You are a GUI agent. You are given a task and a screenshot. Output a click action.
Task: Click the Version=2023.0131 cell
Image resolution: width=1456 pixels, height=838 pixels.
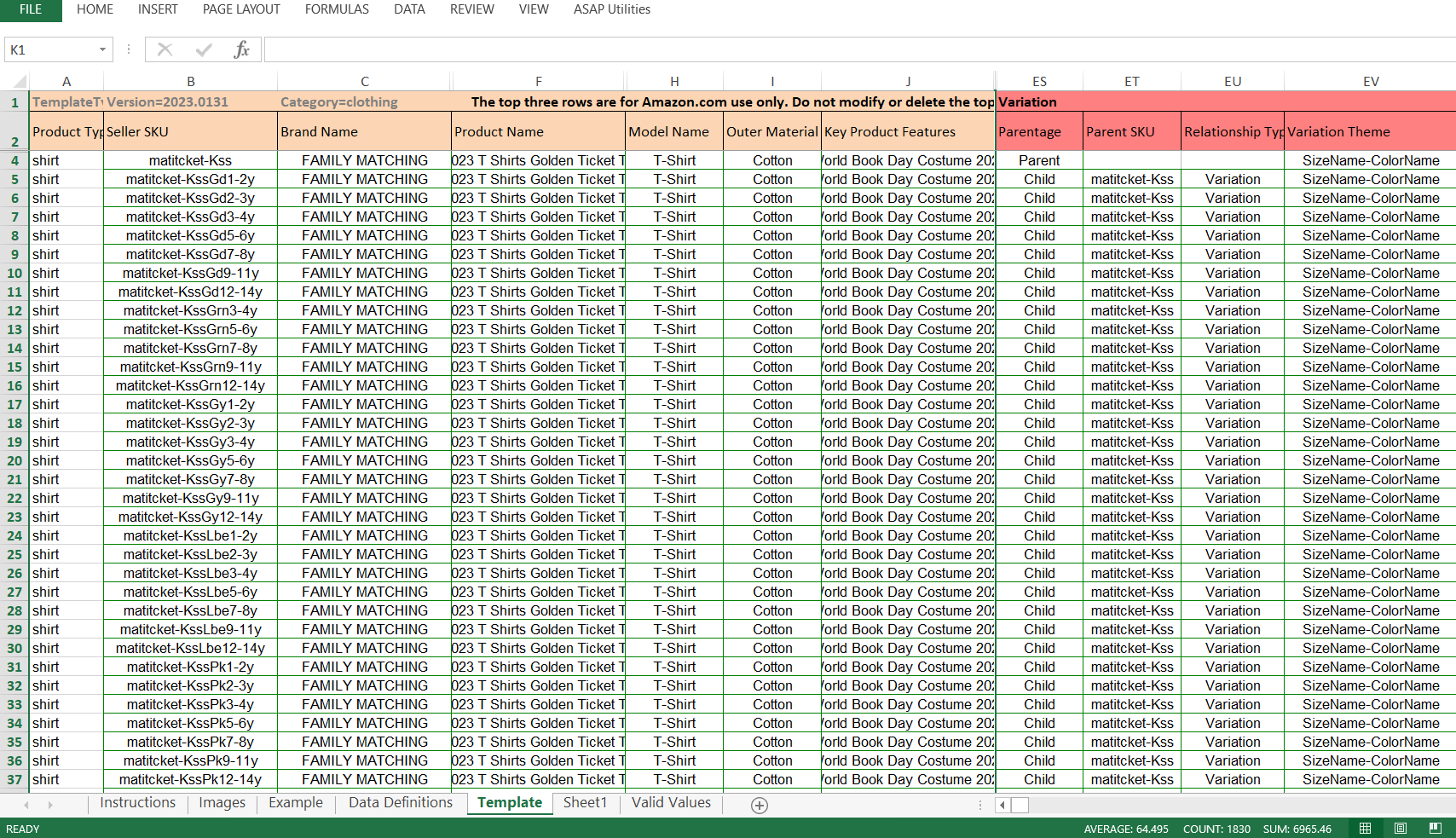pyautogui.click(x=191, y=101)
